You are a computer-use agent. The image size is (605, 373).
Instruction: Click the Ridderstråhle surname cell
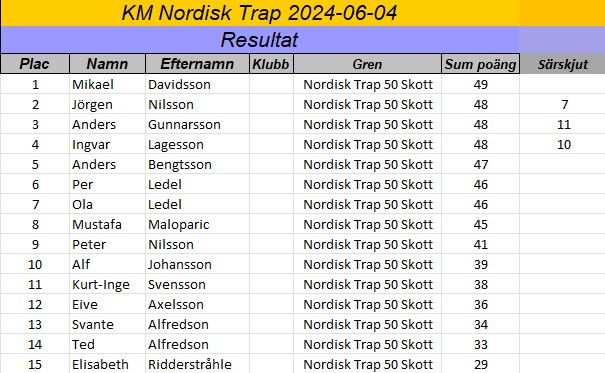197,364
